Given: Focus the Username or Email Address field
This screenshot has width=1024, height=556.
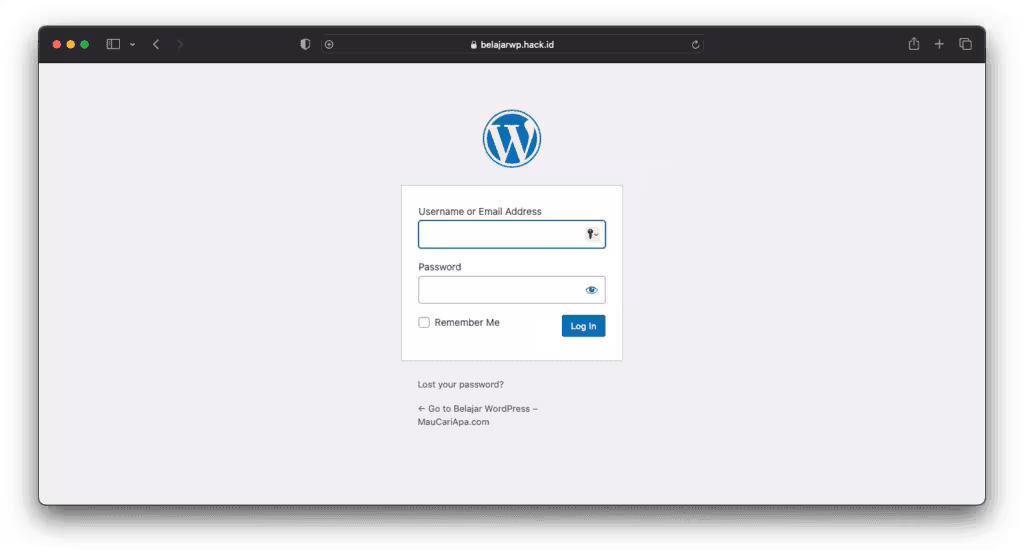Looking at the screenshot, I should pos(511,235).
